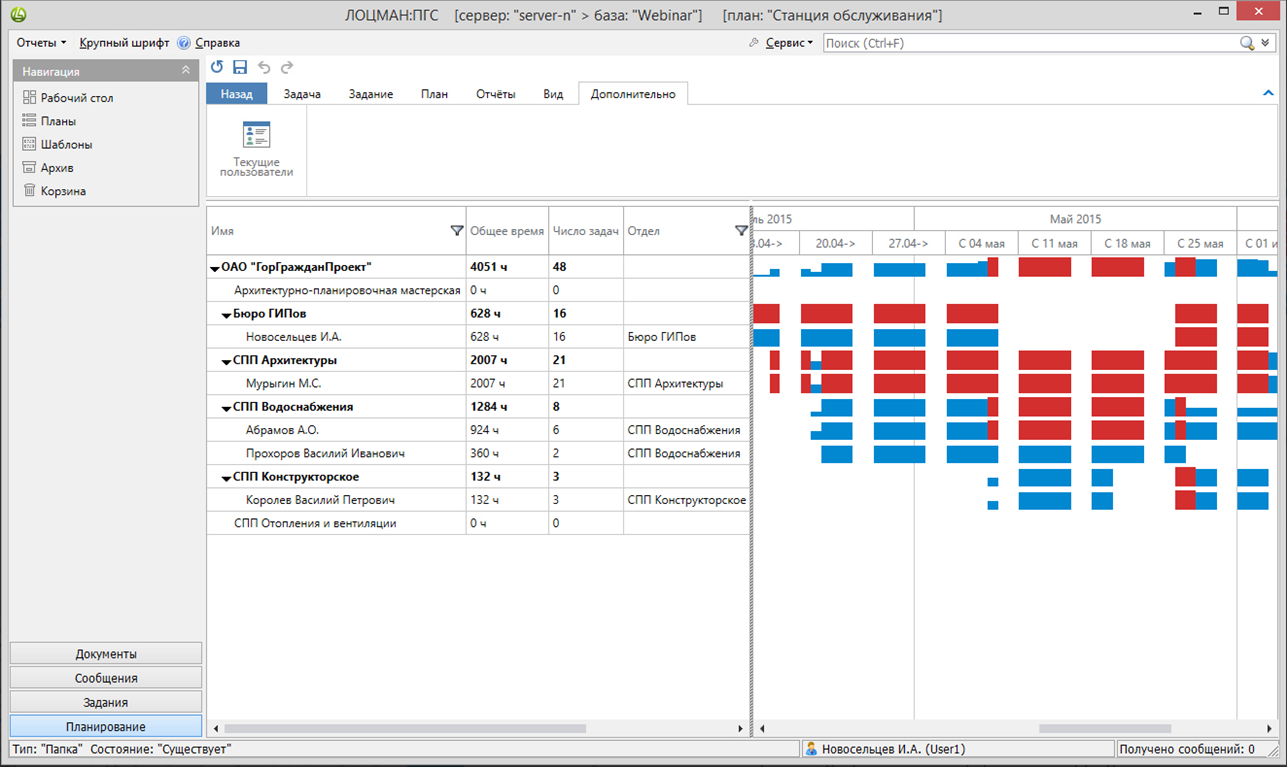Click the filter icon in Имя column
Screen dimensions: 1287x767
click(x=457, y=231)
